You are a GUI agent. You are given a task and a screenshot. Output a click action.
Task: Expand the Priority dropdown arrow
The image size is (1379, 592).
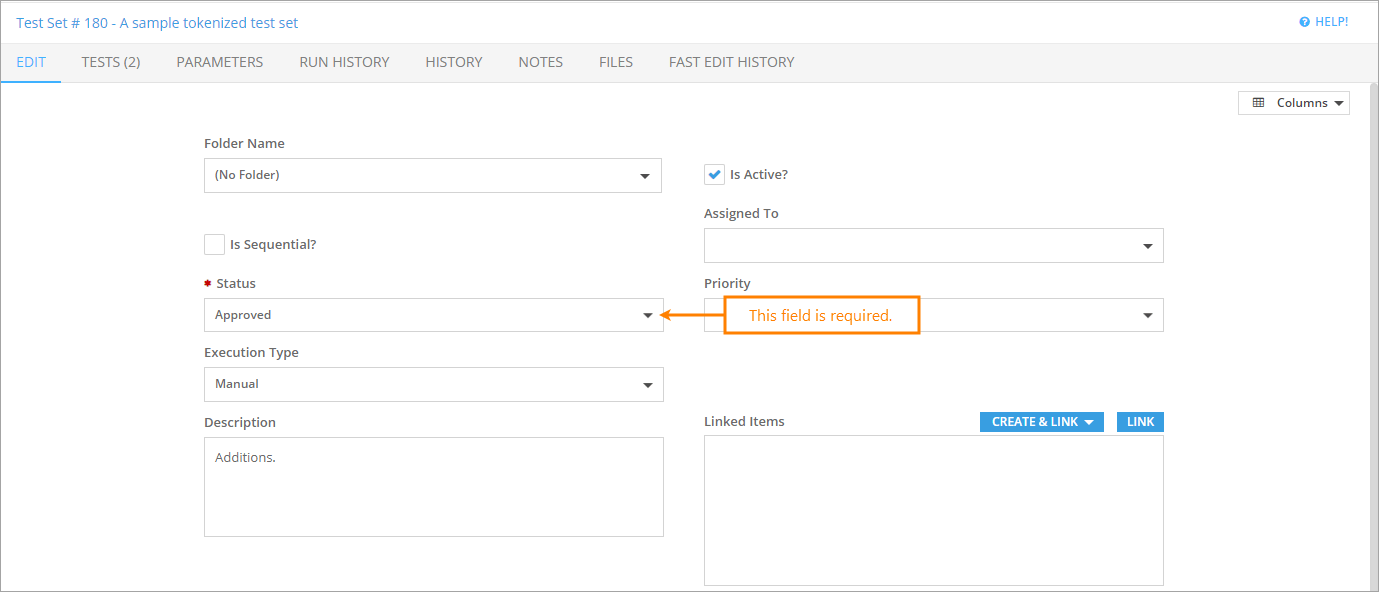[1147, 316]
